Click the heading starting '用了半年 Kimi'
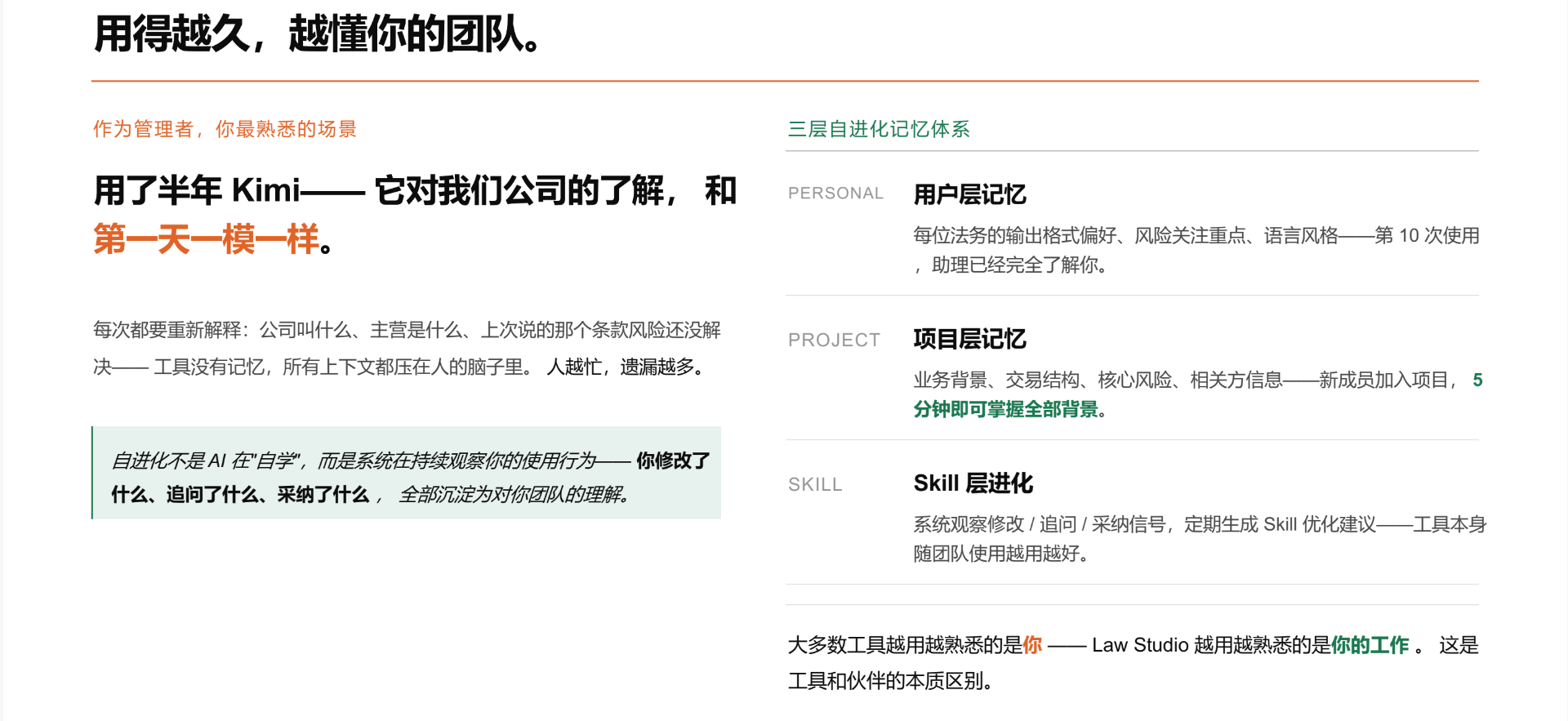The height and width of the screenshot is (721, 1568). pos(415,215)
